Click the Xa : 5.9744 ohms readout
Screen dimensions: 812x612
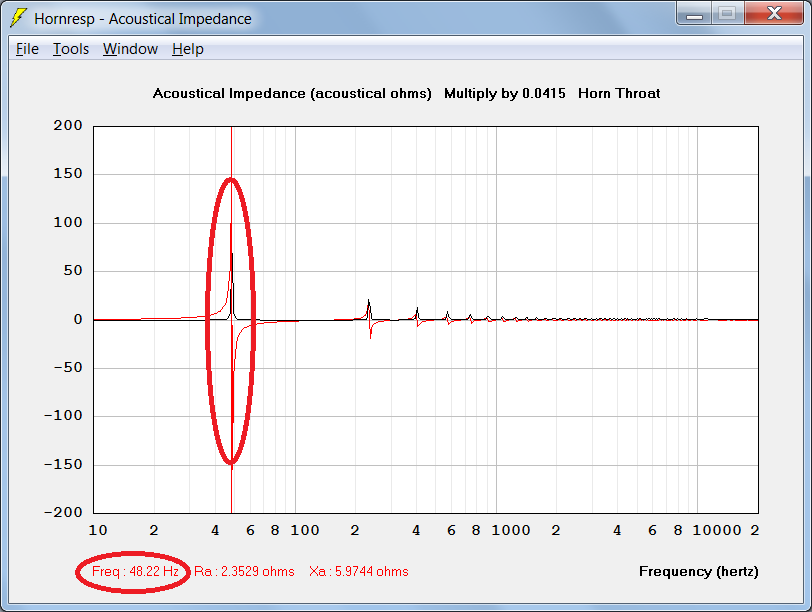pyautogui.click(x=359, y=572)
